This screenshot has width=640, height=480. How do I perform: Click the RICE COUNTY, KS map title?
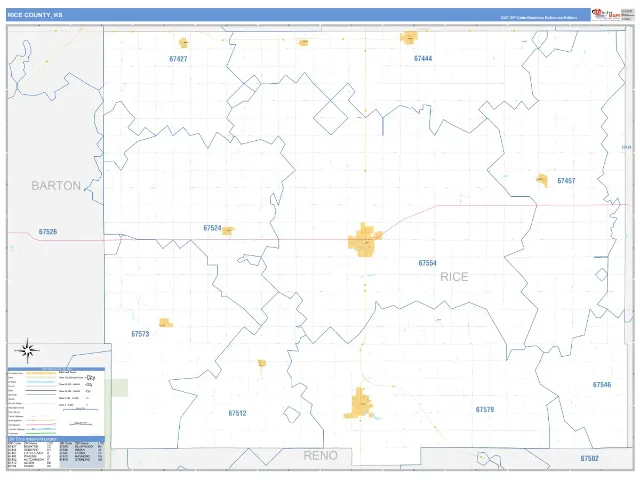(x=35, y=15)
